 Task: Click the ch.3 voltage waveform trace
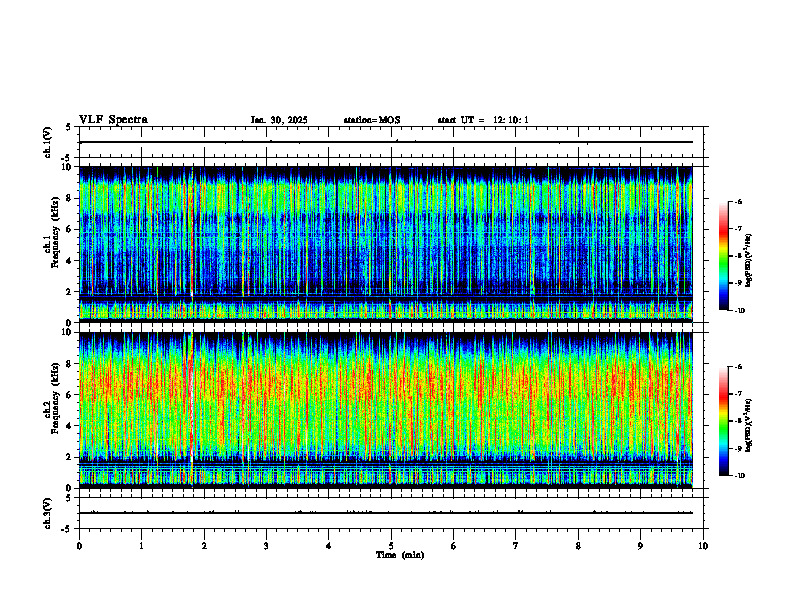pos(386,513)
